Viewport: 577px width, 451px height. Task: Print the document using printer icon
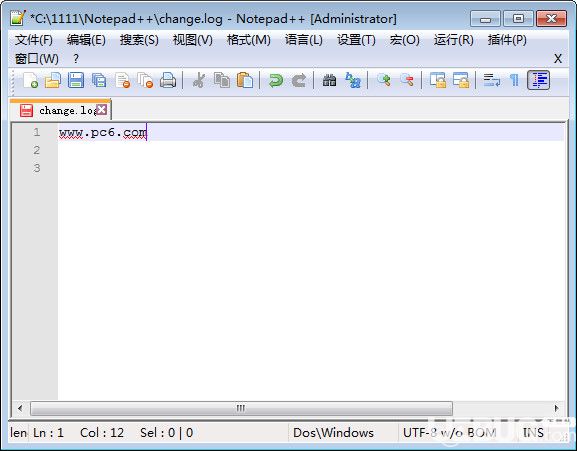tap(168, 80)
